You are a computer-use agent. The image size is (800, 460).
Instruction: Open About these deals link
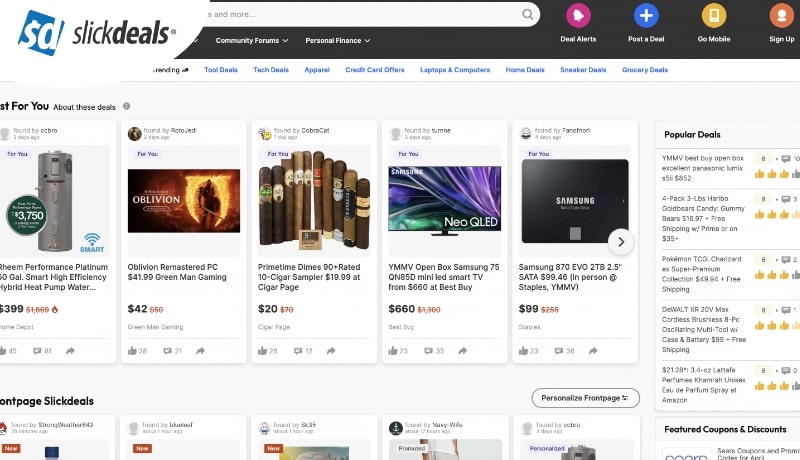pyautogui.click(x=84, y=107)
